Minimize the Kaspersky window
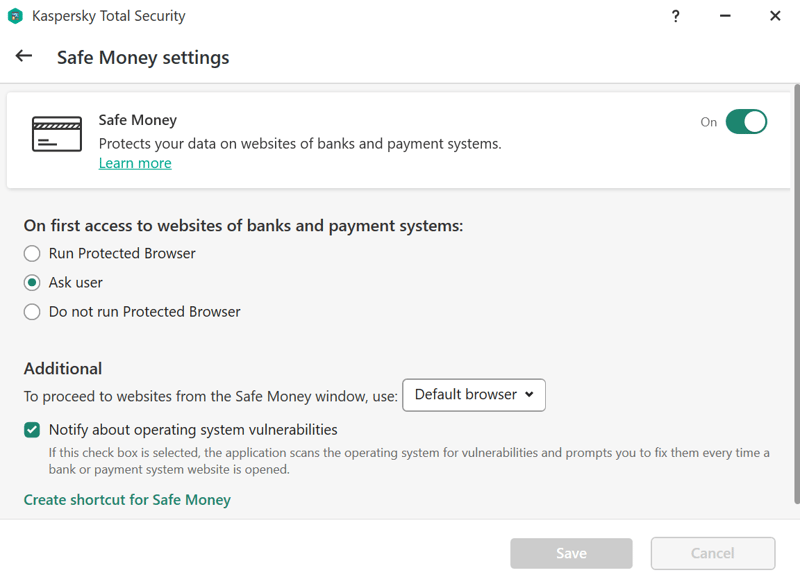The width and height of the screenshot is (800, 584). tap(725, 16)
